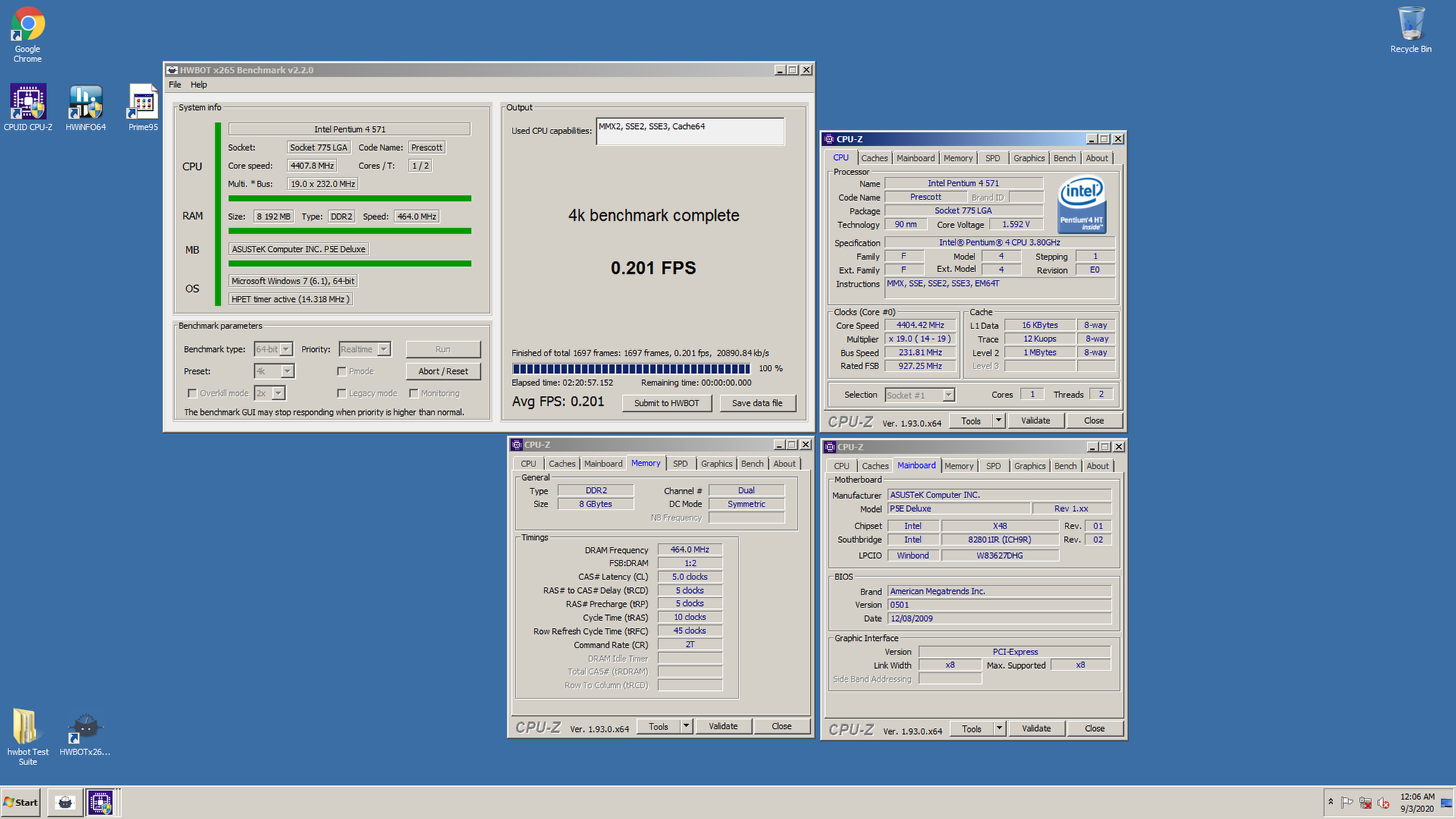This screenshot has height=819, width=1456.
Task: Open Bench tab in top CPU-Z window
Action: pos(1064,158)
